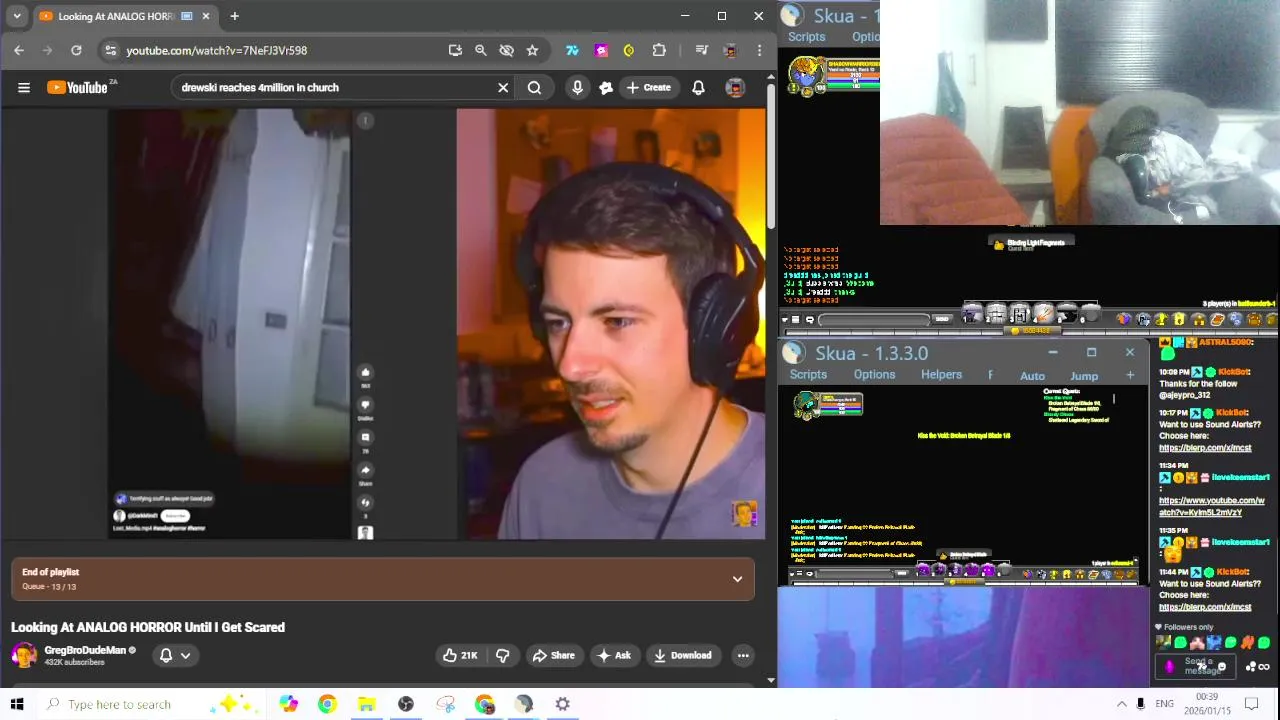Click the ENG language indicator
This screenshot has height=720, width=1280.
click(x=1165, y=704)
